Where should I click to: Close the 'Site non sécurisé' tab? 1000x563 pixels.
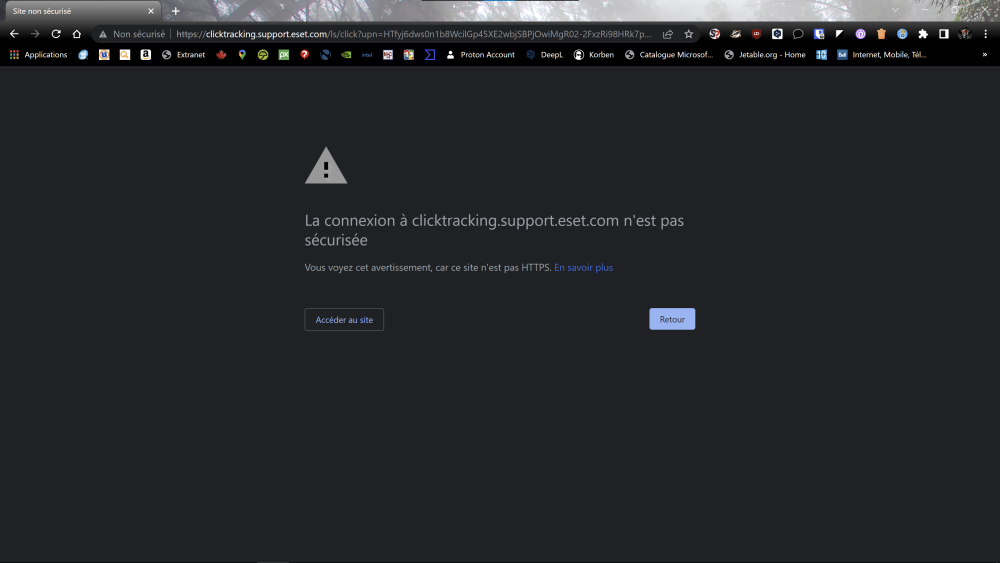[x=151, y=11]
